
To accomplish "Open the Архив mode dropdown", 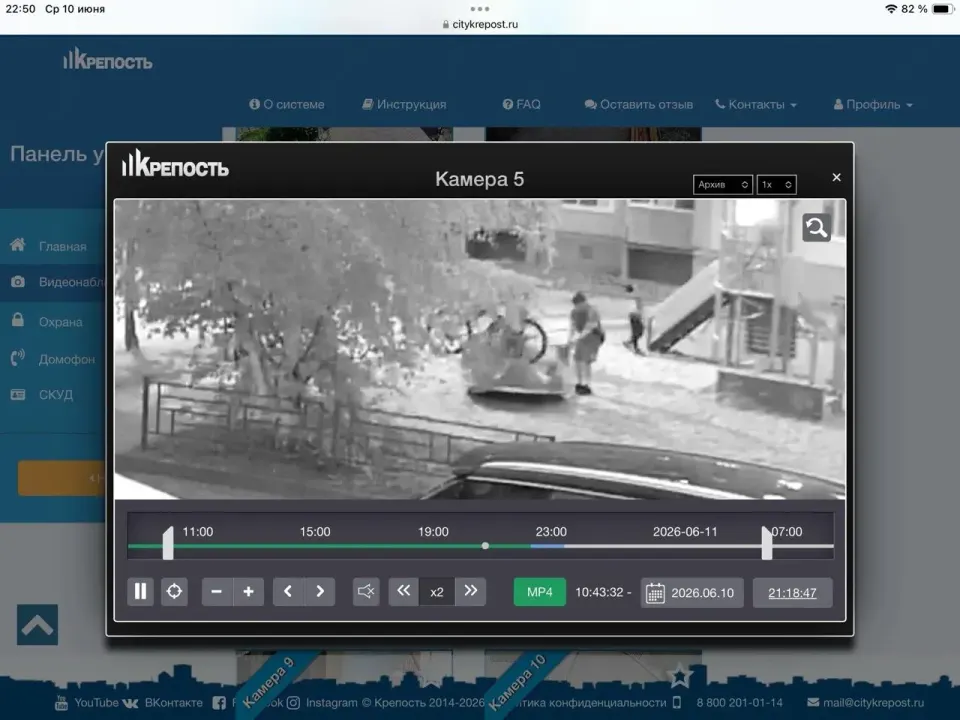I will (722, 184).
